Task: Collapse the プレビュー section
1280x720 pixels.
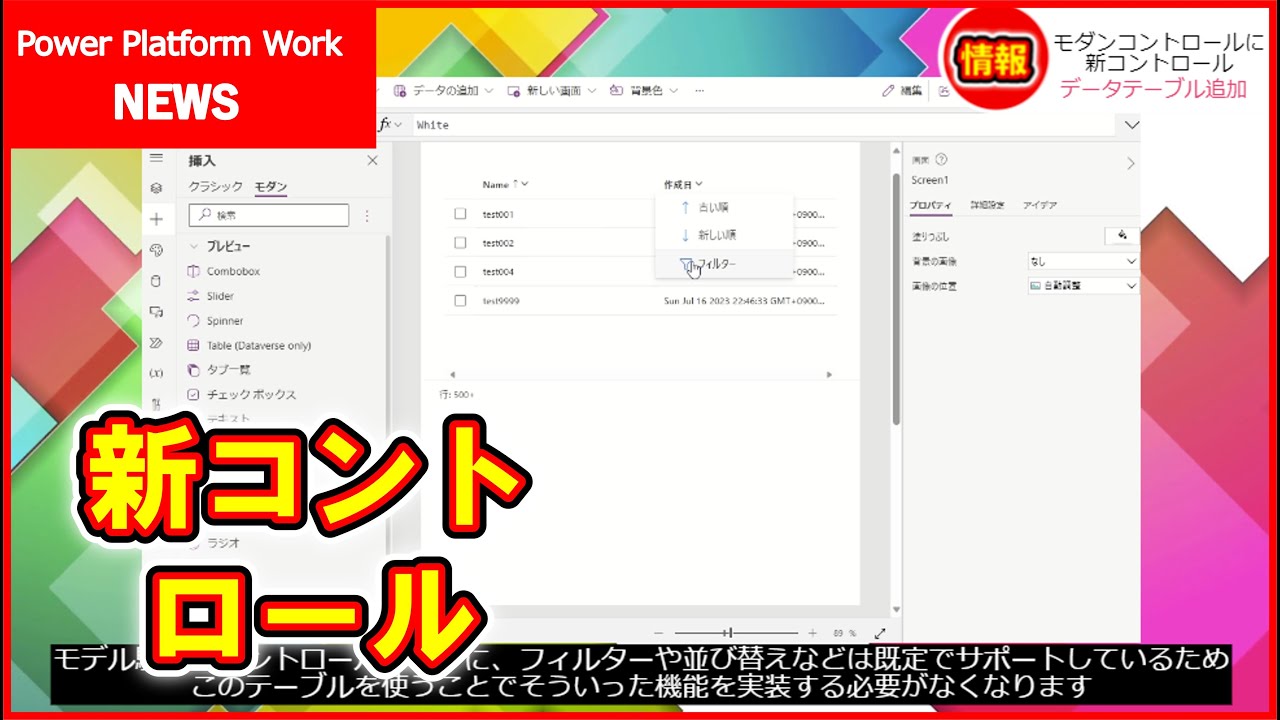Action: point(194,246)
